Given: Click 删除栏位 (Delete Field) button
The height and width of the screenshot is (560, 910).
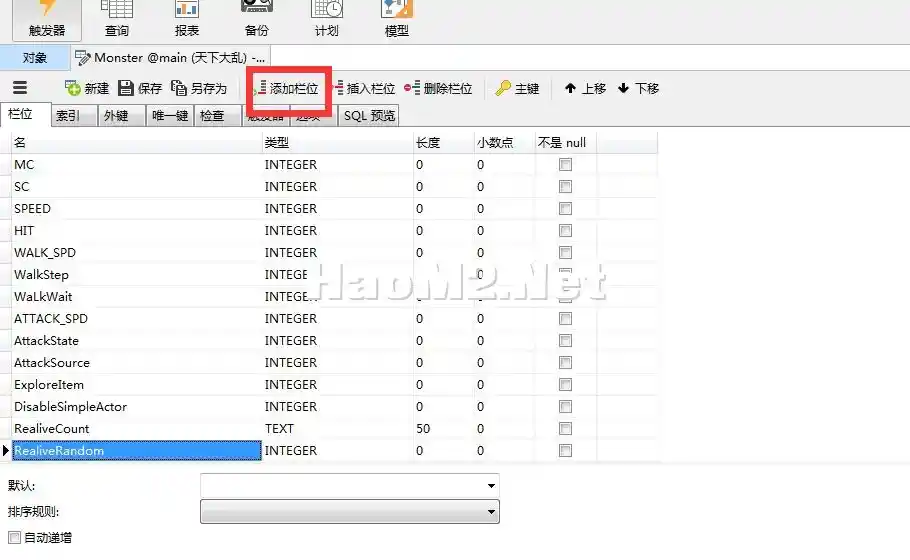Looking at the screenshot, I should click(438, 88).
